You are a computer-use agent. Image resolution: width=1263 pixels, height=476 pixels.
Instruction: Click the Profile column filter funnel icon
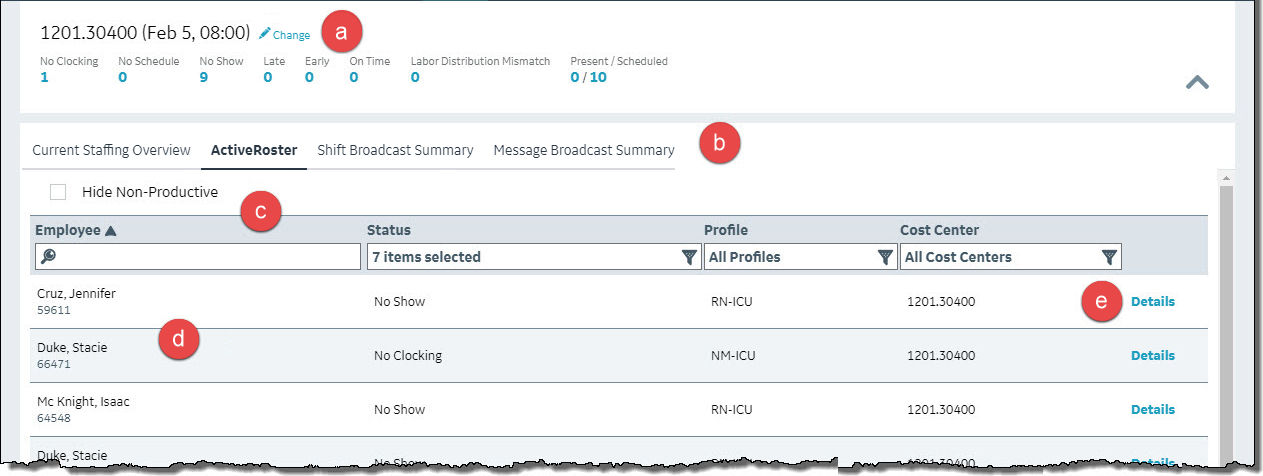point(885,258)
